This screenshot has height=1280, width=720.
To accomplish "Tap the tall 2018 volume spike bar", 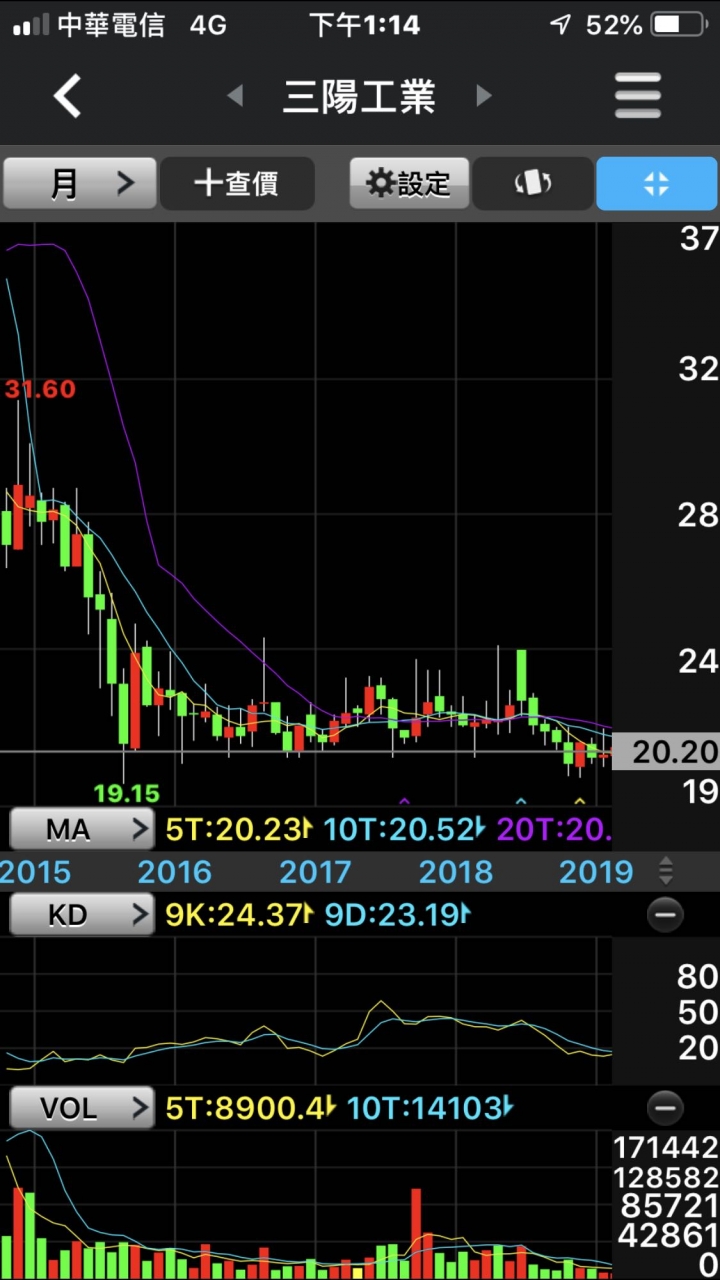I will point(416,1233).
